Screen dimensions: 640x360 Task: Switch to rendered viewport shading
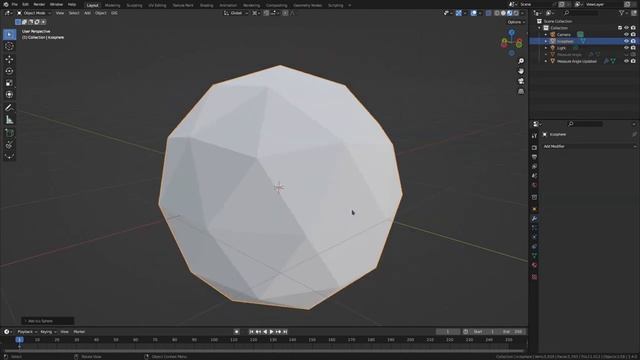pyautogui.click(x=516, y=13)
